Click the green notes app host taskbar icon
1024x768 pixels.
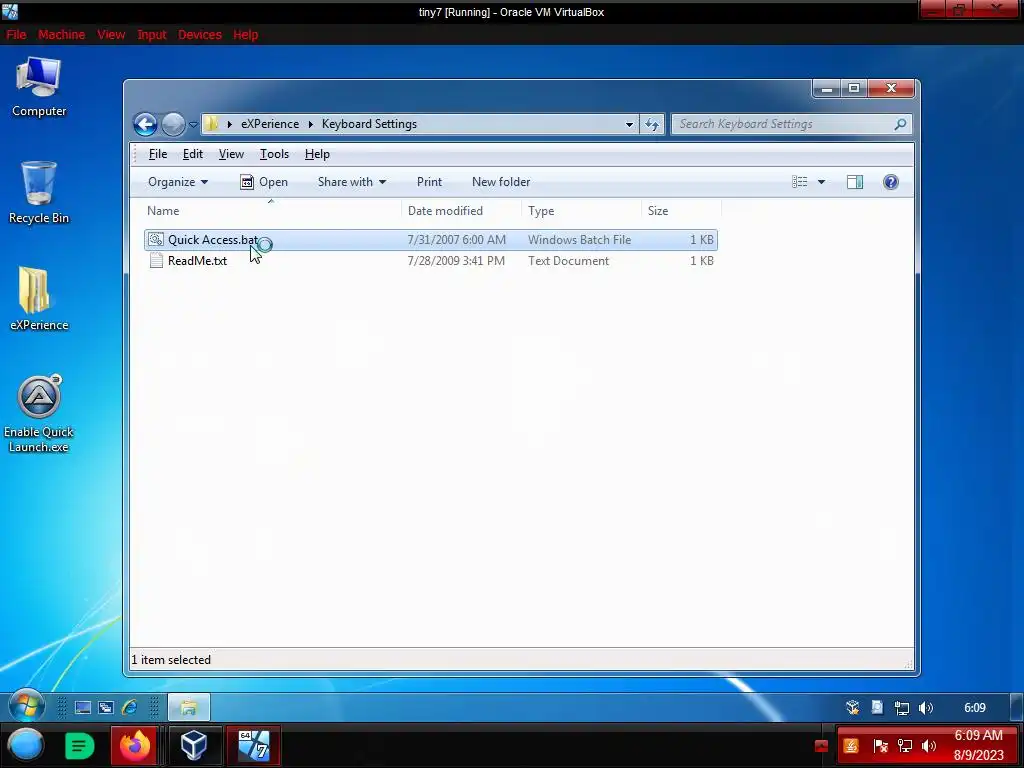tap(79, 745)
